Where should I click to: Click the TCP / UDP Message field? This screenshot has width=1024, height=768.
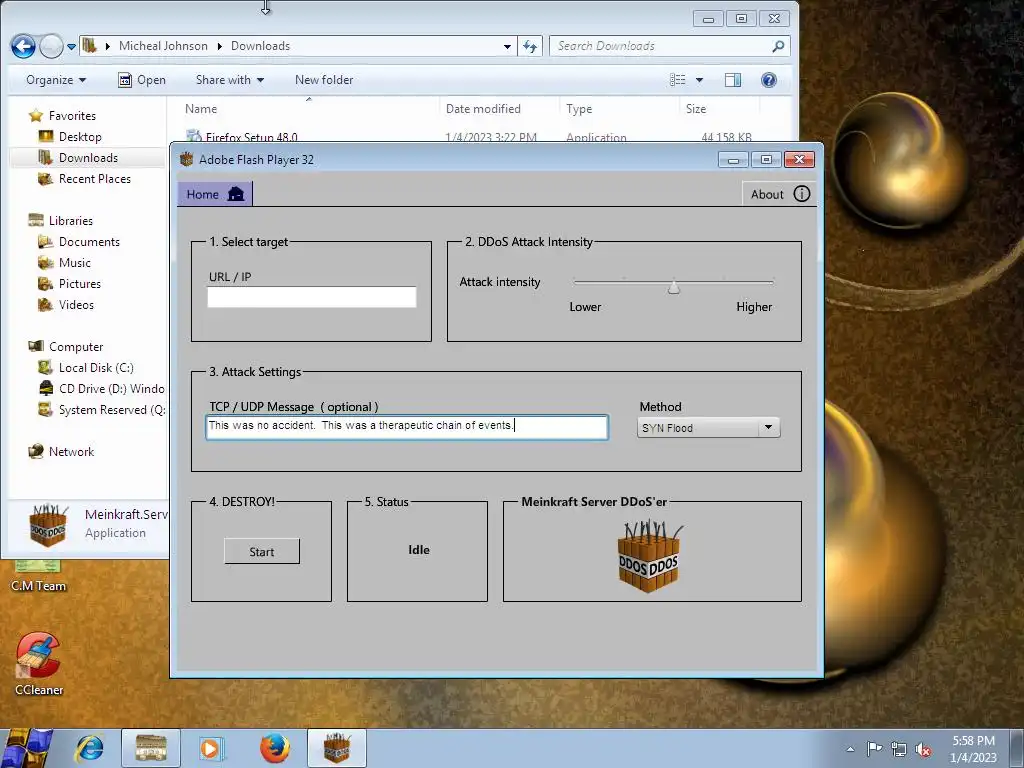tap(407, 427)
